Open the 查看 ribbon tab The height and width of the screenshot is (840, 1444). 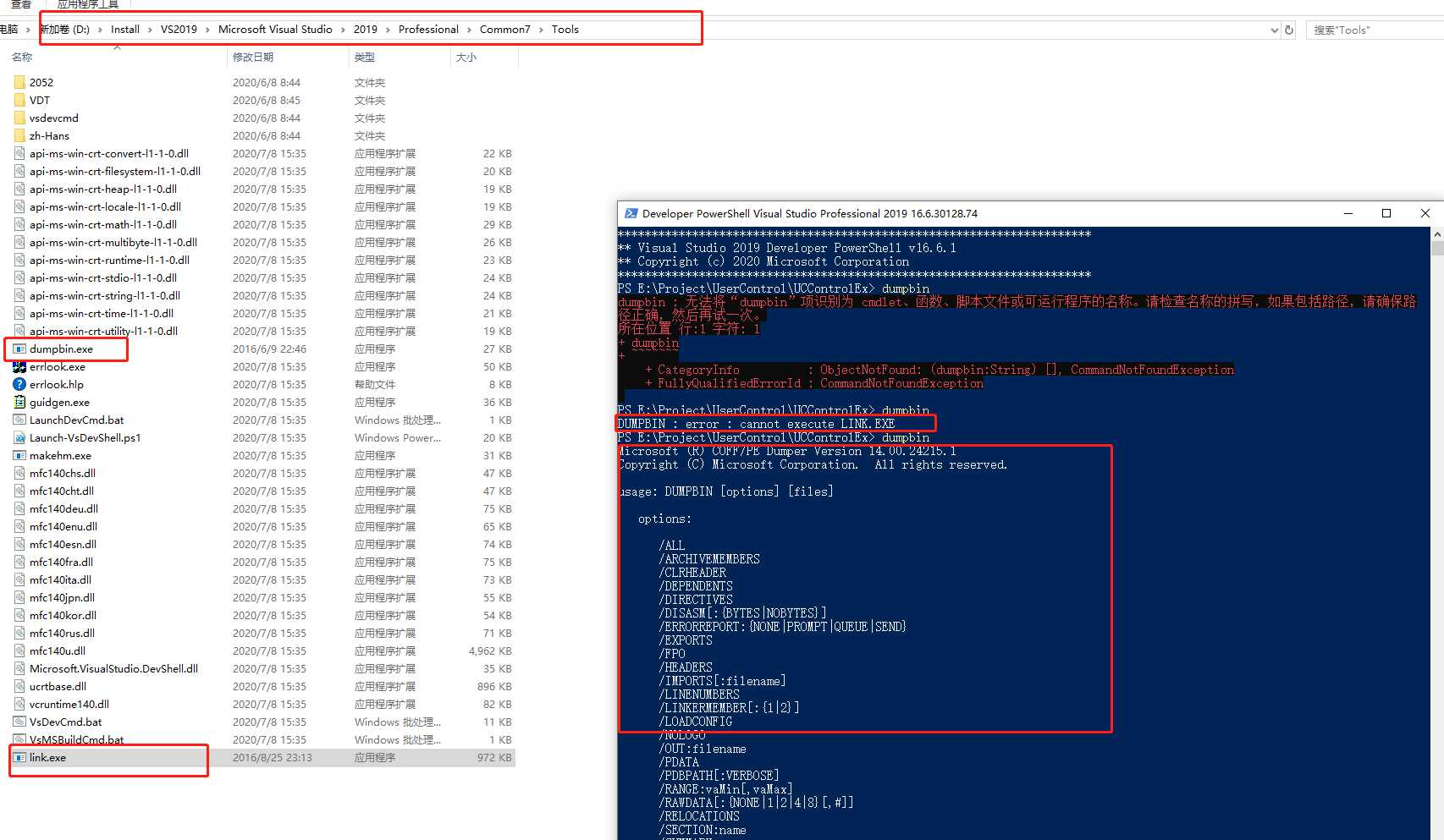click(21, 4)
